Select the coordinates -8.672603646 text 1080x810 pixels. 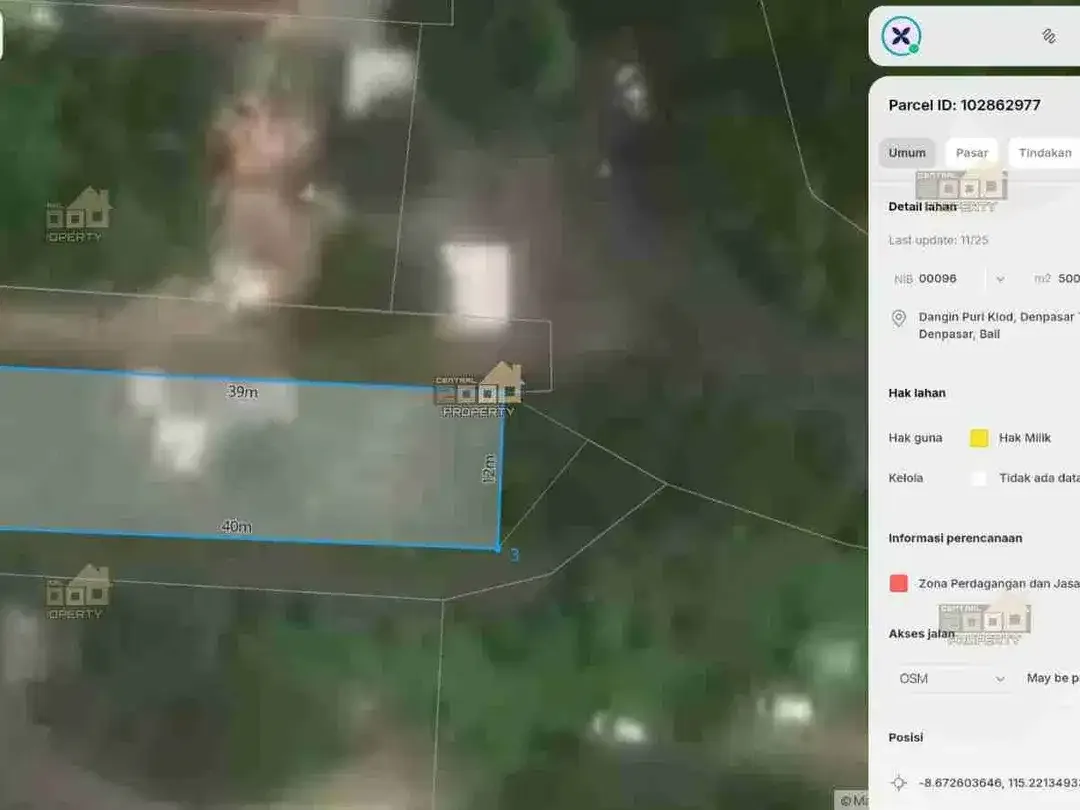pos(999,783)
